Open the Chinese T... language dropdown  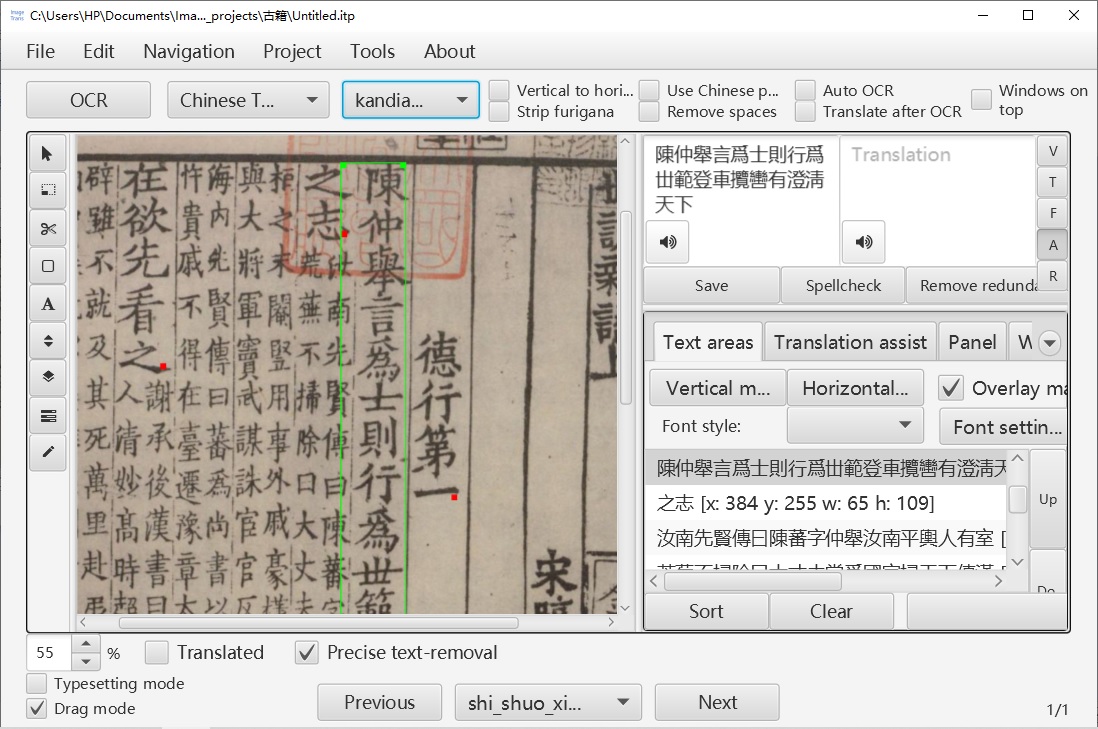[x=248, y=100]
